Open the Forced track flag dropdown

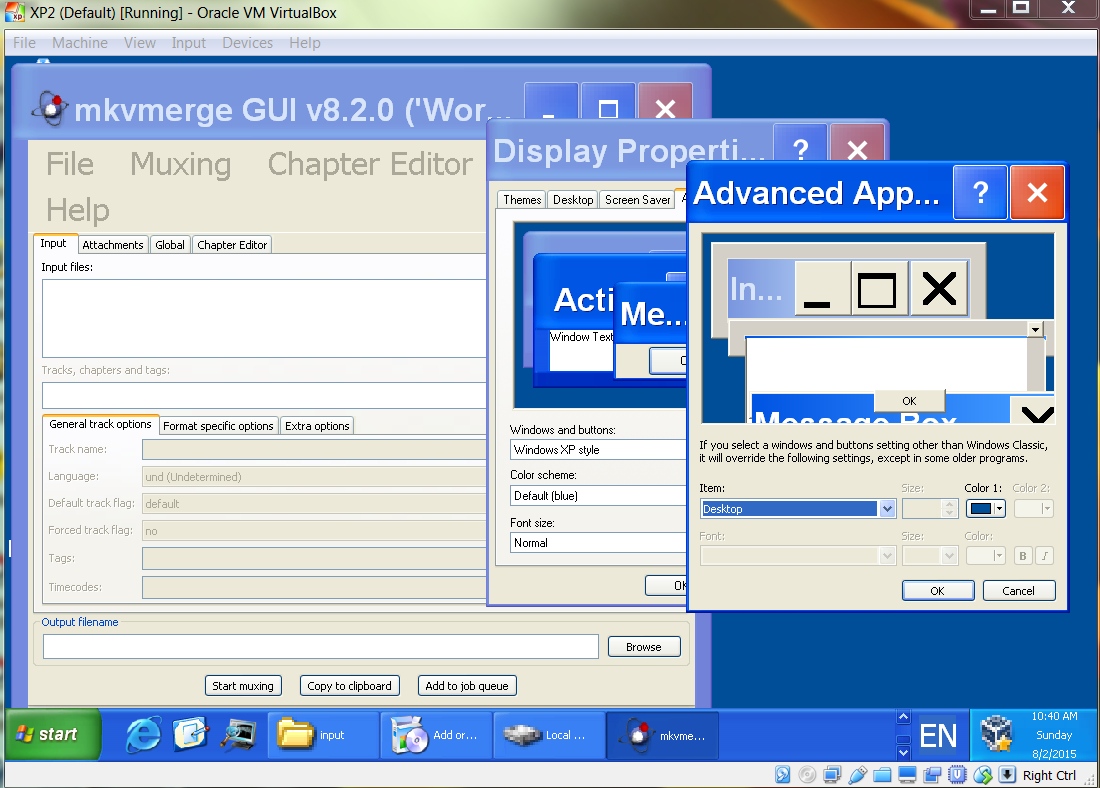(x=314, y=531)
